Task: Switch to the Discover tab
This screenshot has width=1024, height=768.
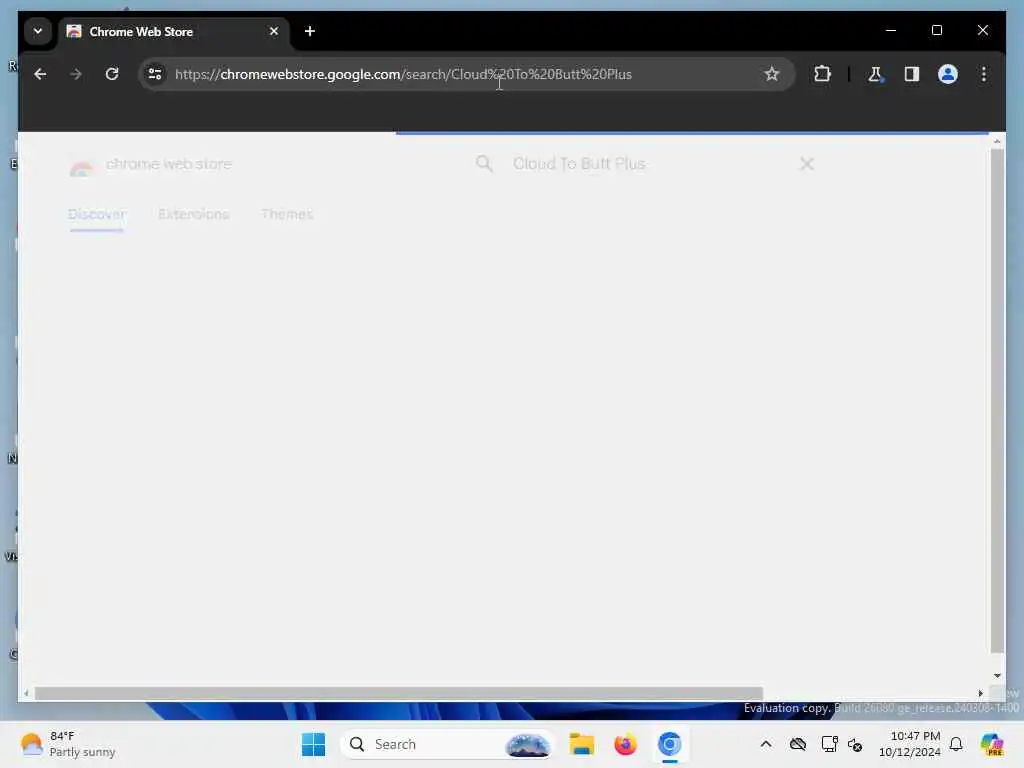Action: tap(97, 214)
